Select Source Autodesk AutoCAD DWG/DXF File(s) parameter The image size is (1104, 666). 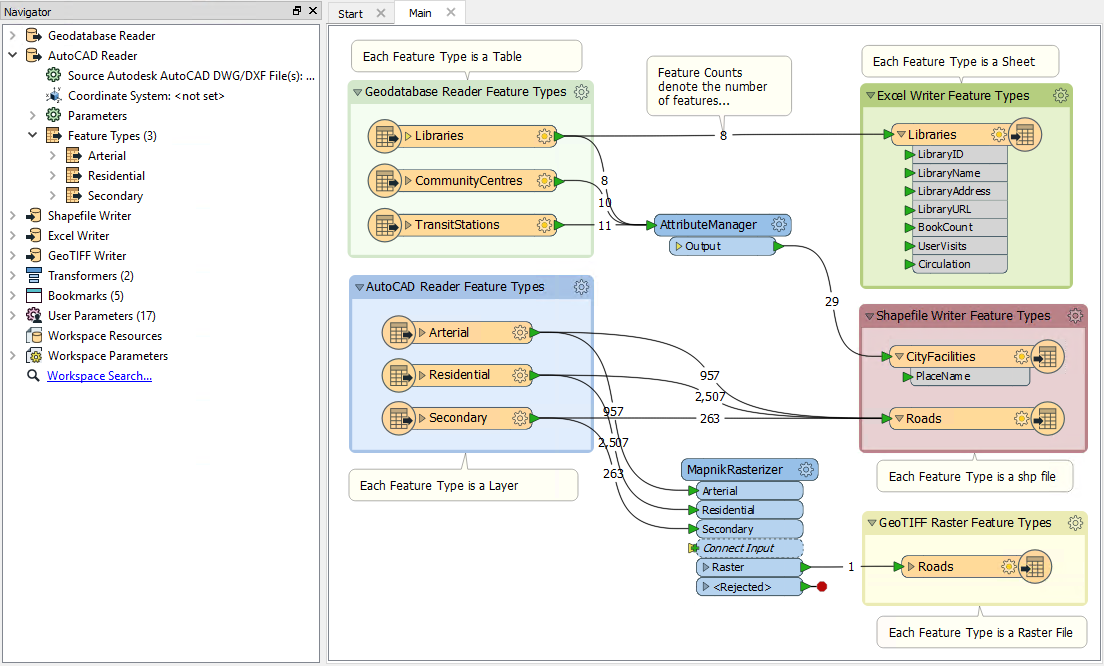(x=191, y=75)
